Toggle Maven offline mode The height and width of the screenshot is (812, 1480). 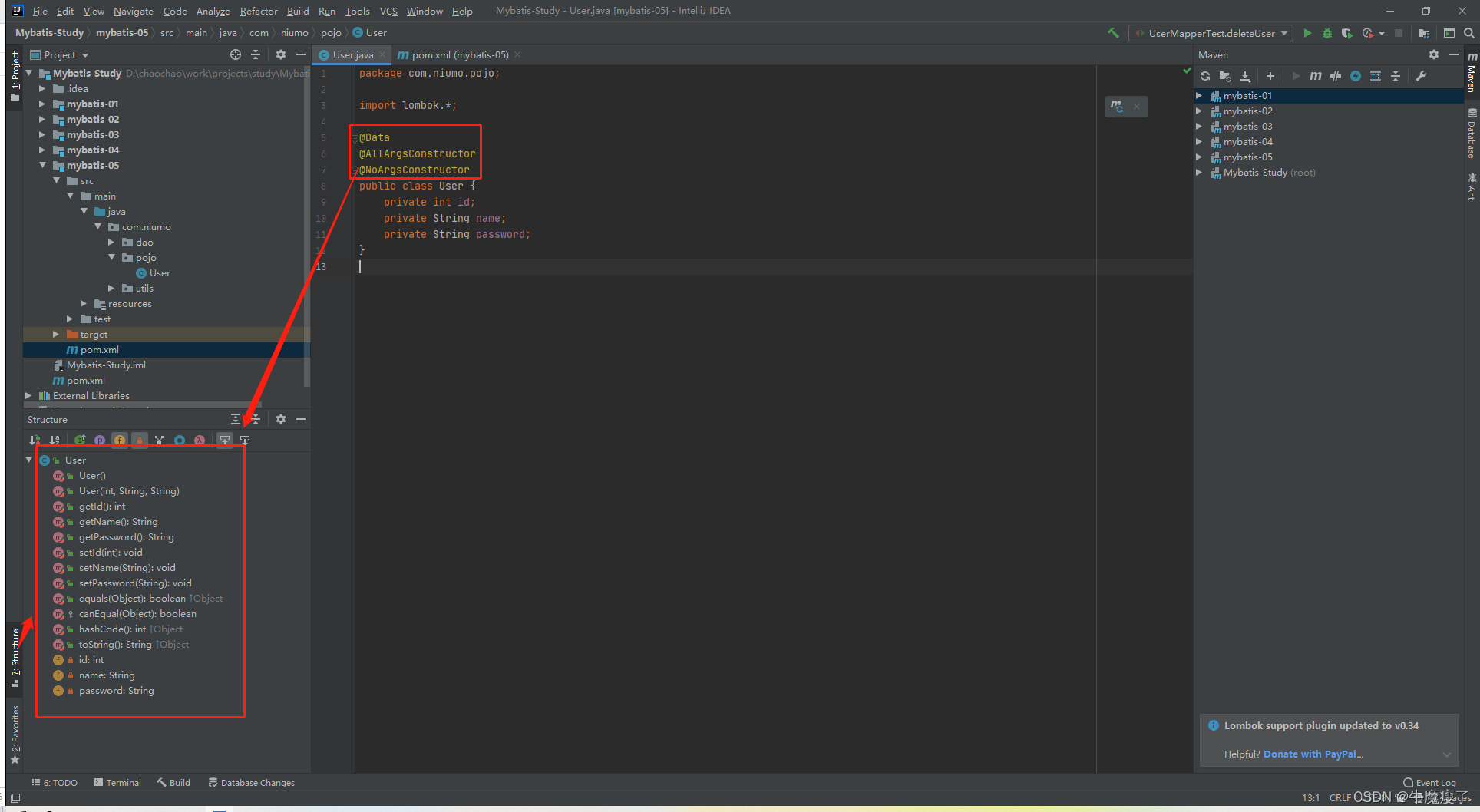[x=1336, y=76]
